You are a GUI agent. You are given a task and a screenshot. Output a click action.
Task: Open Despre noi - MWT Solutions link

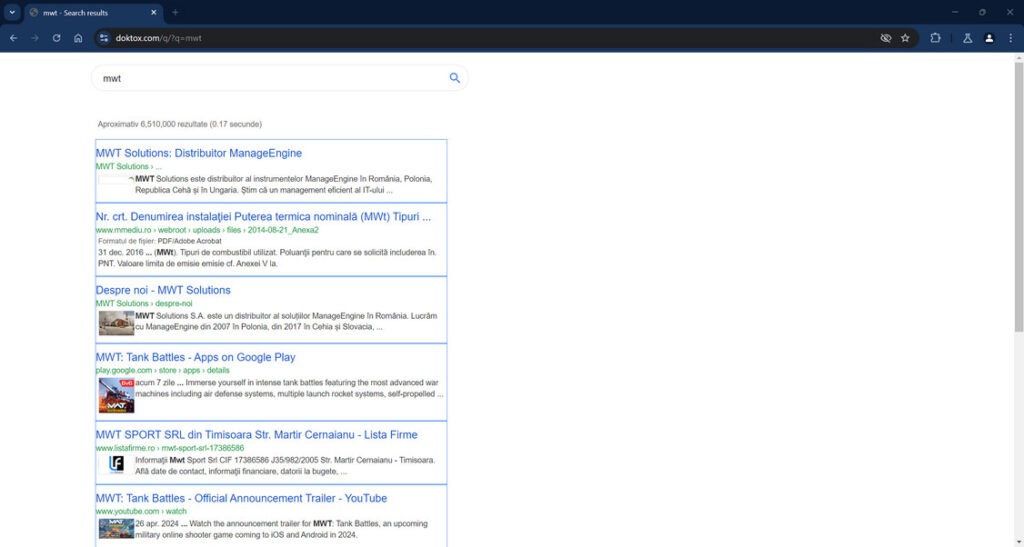coord(163,290)
